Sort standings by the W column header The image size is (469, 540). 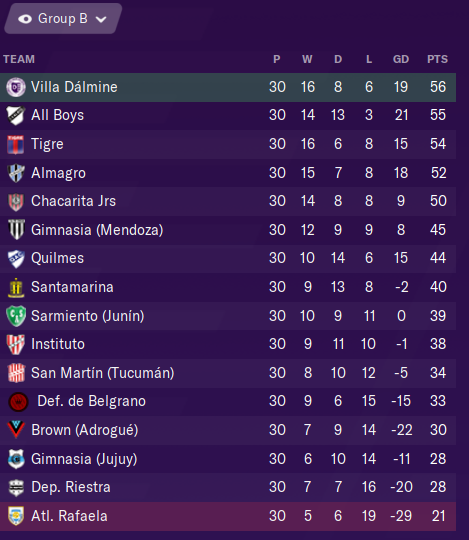coord(307,59)
